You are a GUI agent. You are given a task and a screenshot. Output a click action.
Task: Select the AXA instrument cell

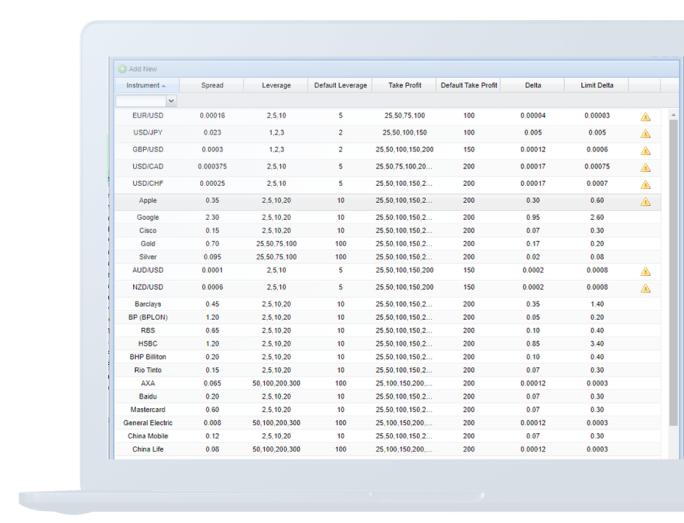147,383
